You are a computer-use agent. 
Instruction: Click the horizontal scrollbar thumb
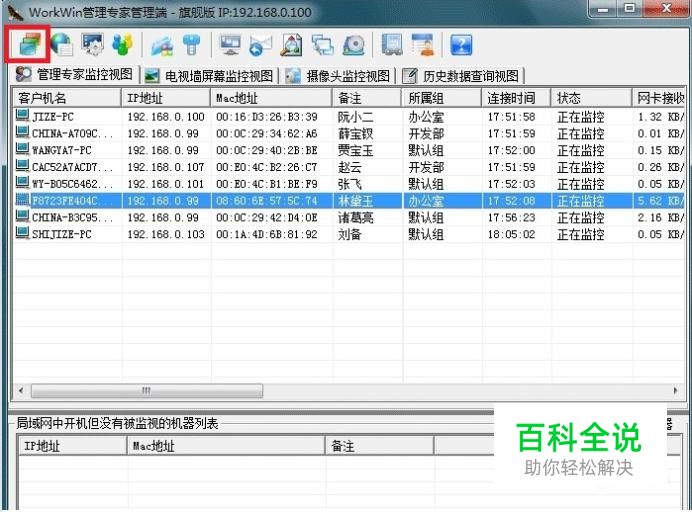tap(147, 391)
